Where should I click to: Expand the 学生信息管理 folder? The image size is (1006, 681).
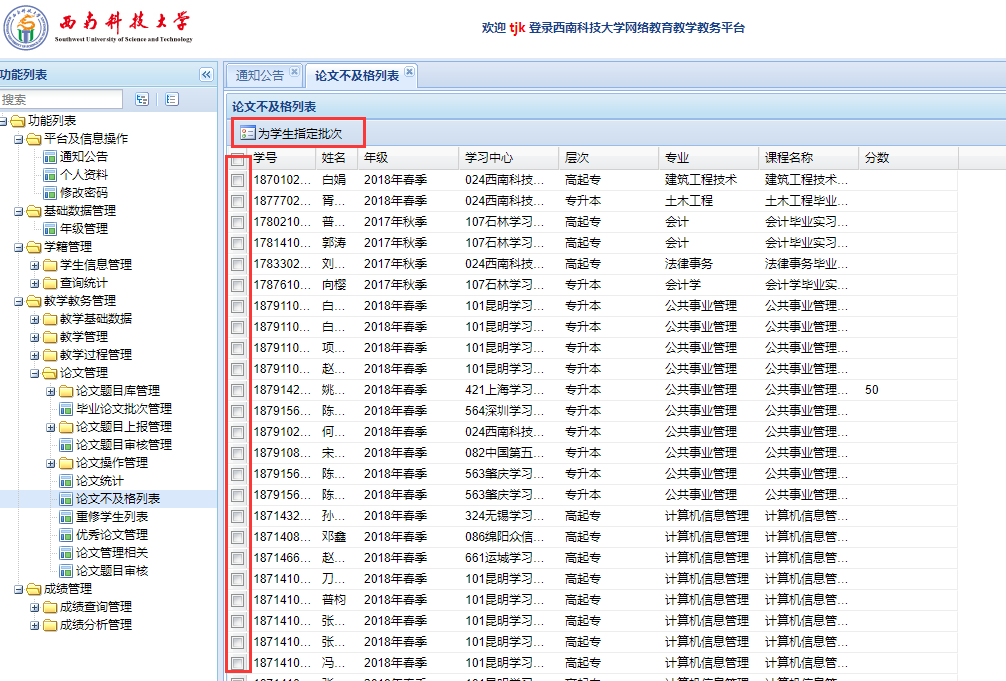[x=35, y=265]
